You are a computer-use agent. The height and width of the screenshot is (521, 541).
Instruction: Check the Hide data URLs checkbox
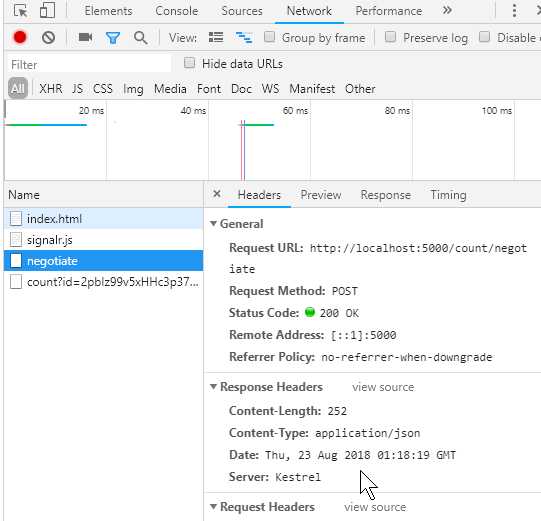(189, 63)
